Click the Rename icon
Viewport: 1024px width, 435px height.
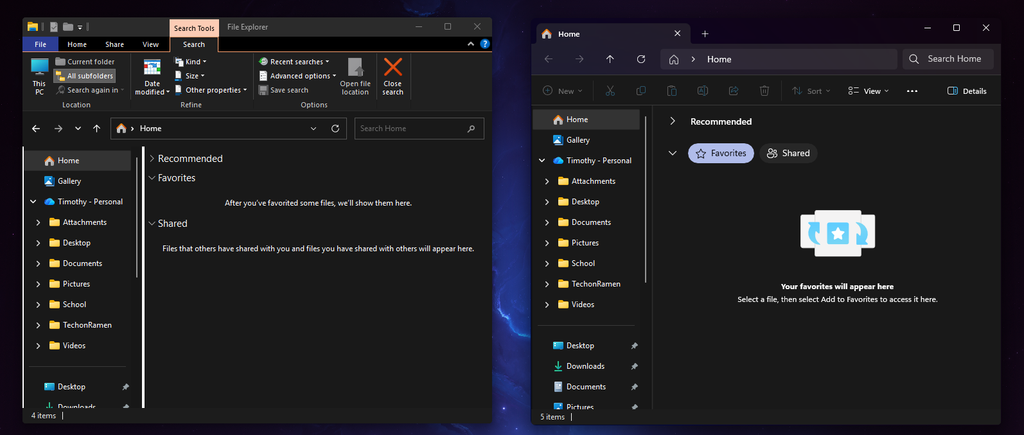tap(703, 91)
